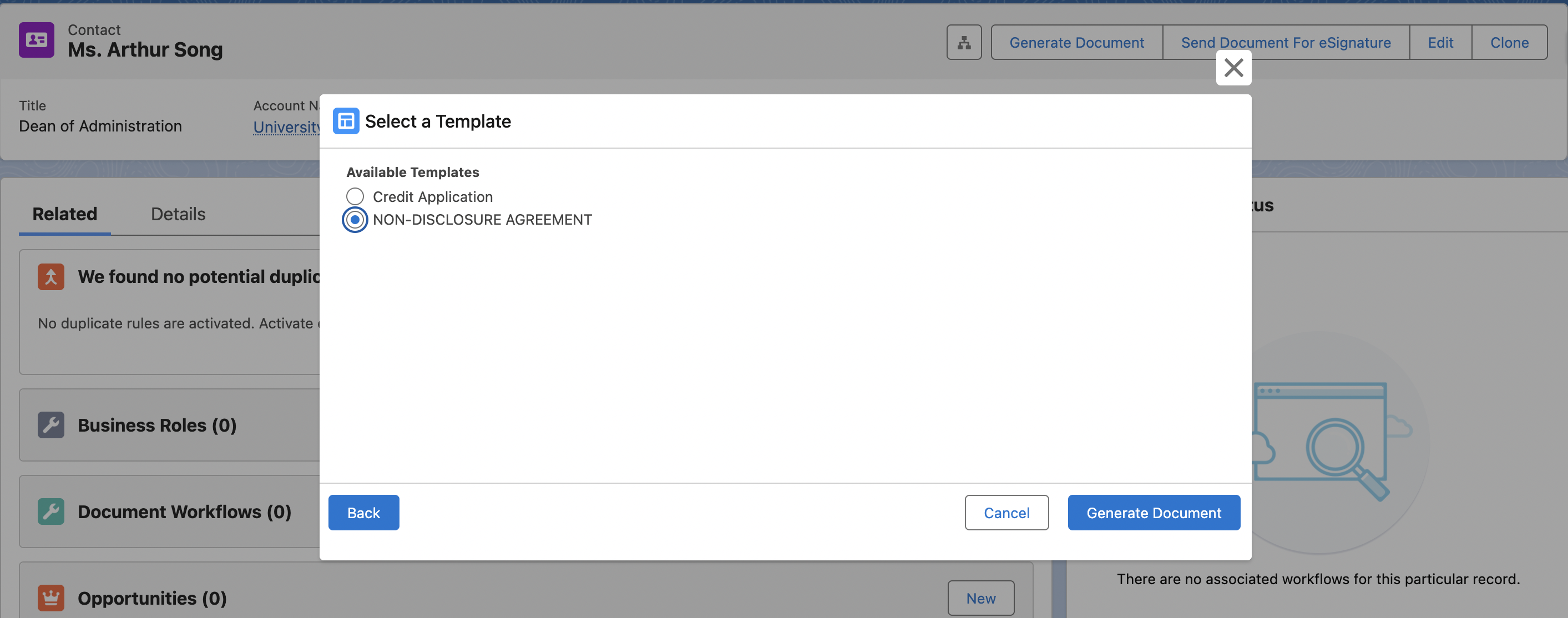Click the no associated workflows message
The height and width of the screenshot is (618, 1568).
1318,579
